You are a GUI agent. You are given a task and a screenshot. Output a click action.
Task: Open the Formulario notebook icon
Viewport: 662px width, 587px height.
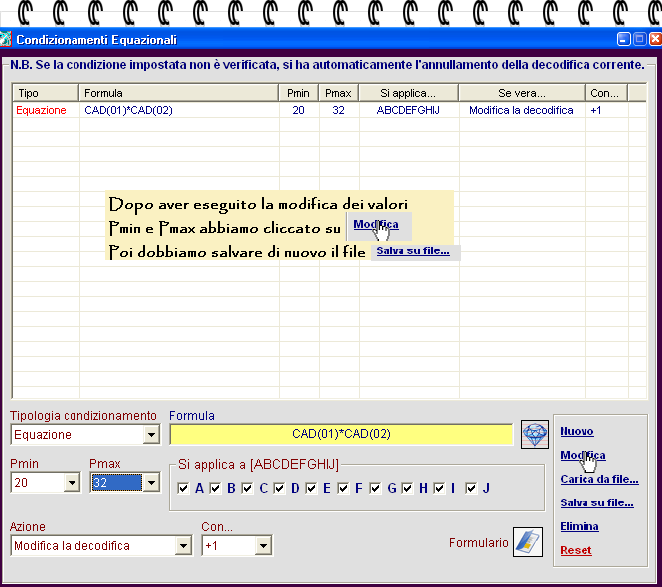click(x=528, y=542)
